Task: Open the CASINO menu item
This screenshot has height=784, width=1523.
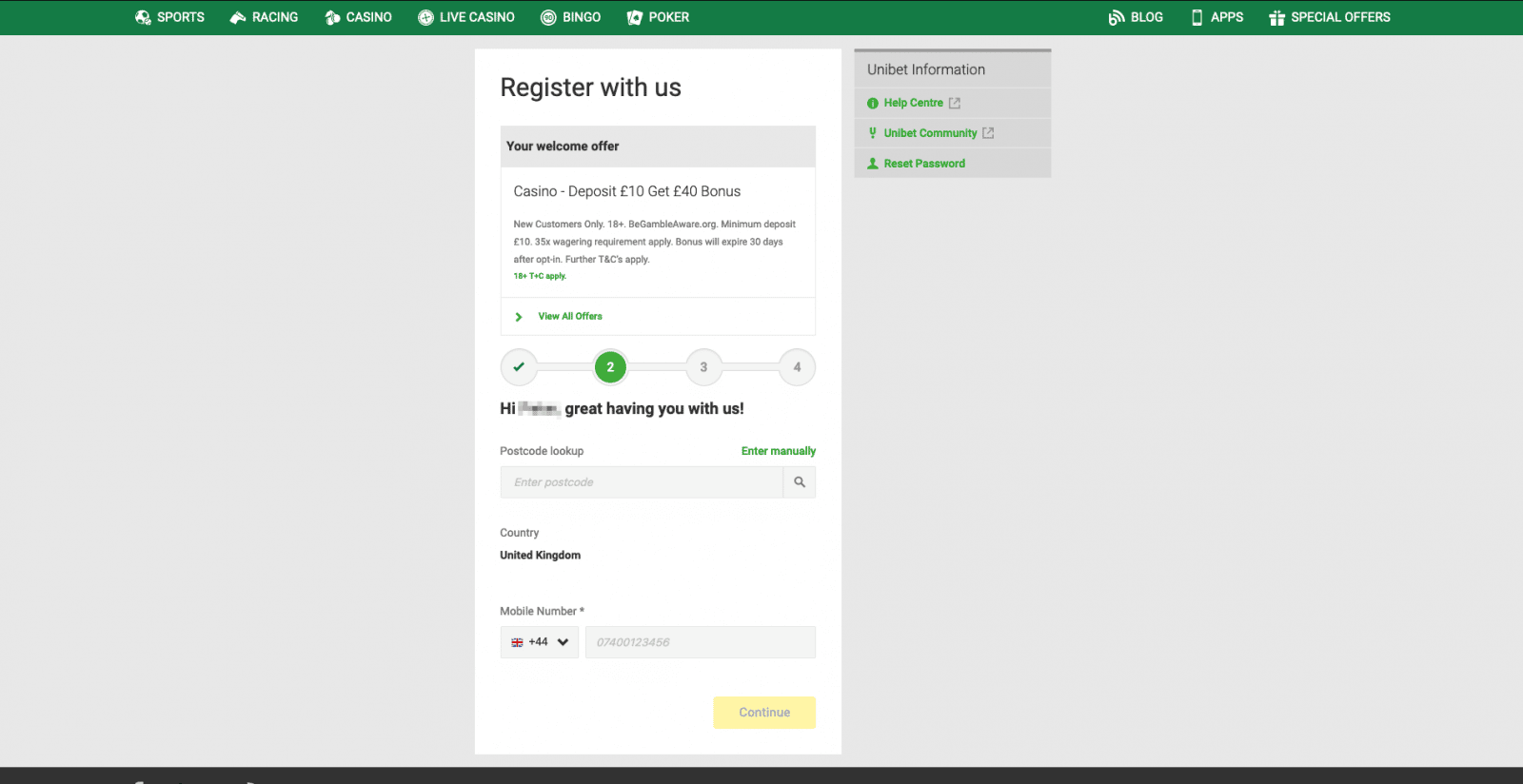Action: pyautogui.click(x=358, y=17)
